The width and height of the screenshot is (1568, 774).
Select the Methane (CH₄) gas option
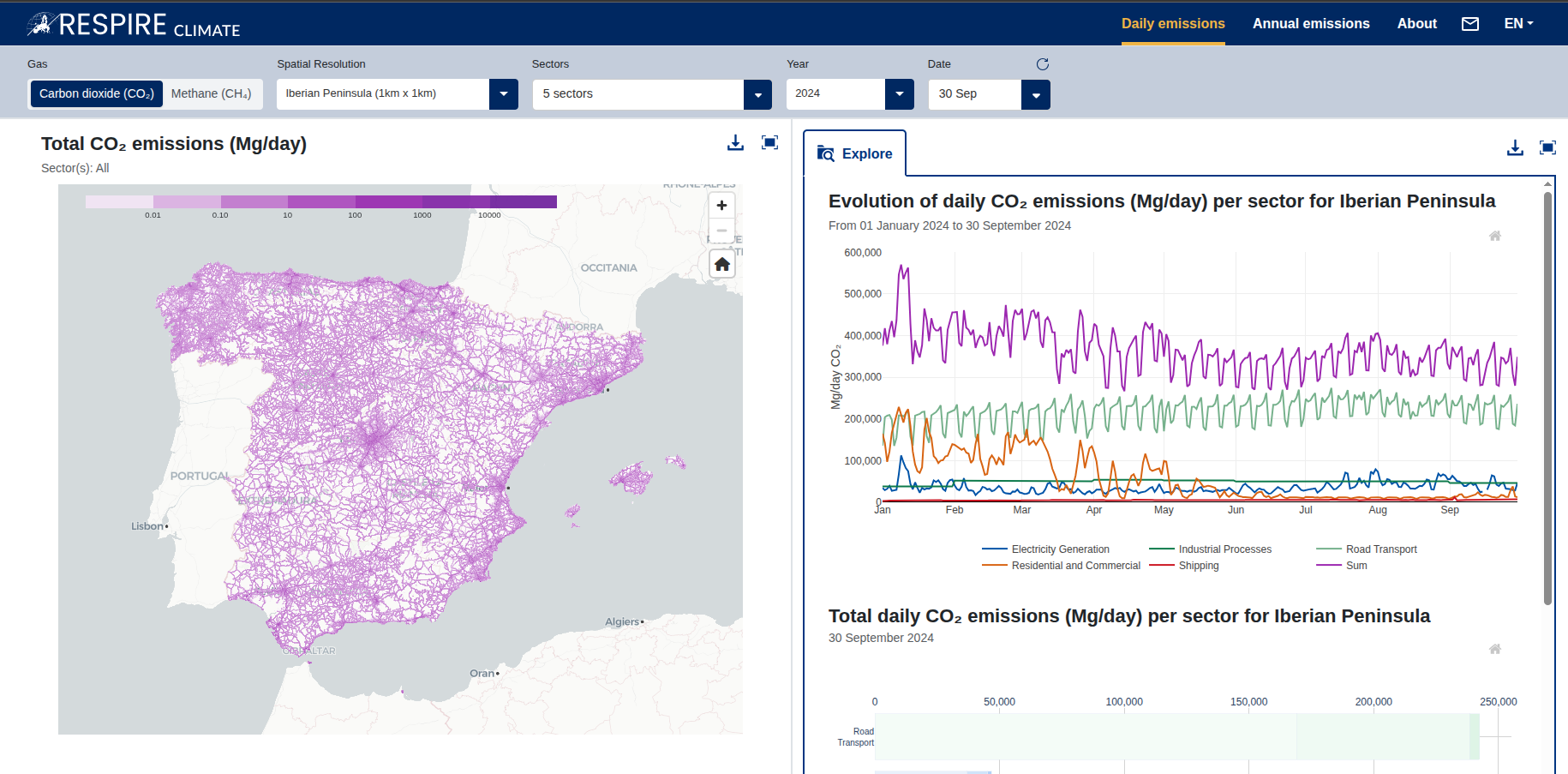click(212, 93)
